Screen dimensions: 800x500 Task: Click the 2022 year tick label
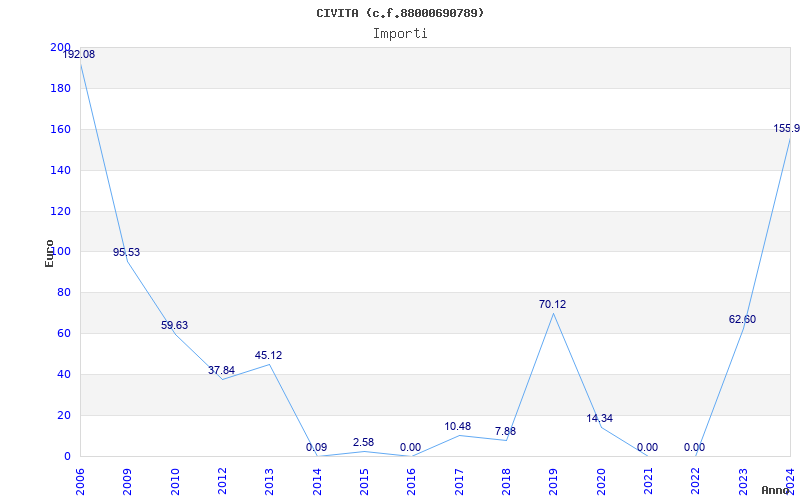point(696,482)
